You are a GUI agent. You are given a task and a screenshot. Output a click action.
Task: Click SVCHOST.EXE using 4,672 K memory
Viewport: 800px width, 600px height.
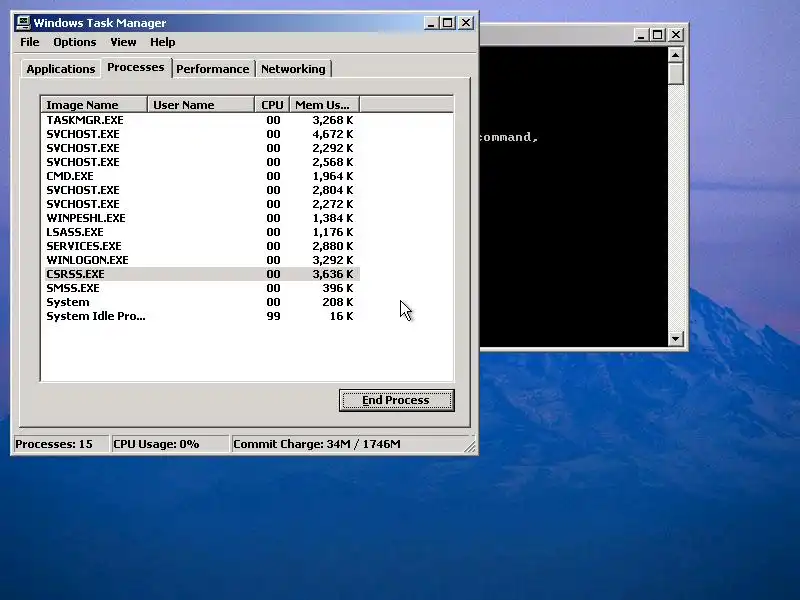(202, 134)
